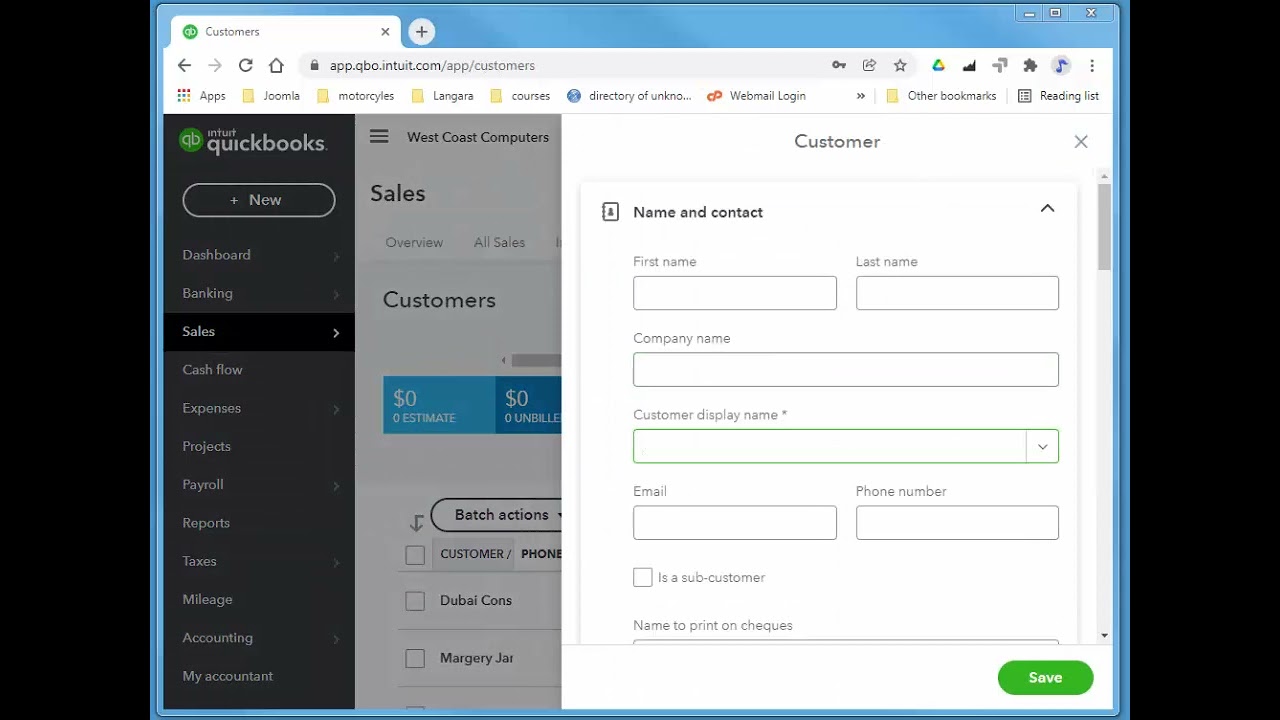Click the First name field

pyautogui.click(x=735, y=293)
